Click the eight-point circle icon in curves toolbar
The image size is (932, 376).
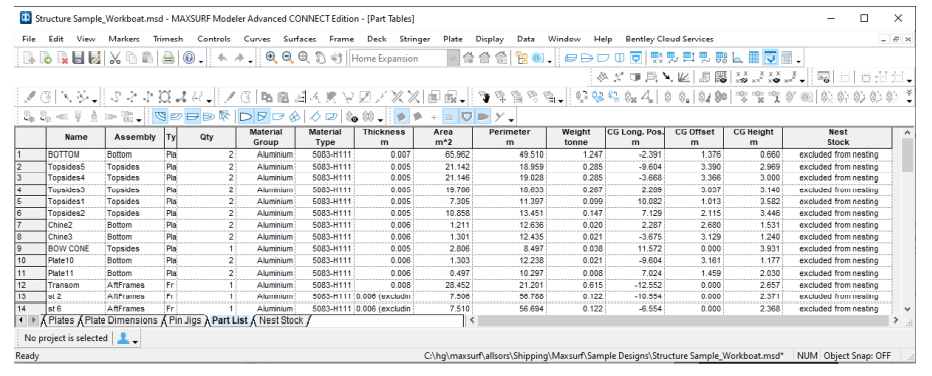(x=165, y=97)
